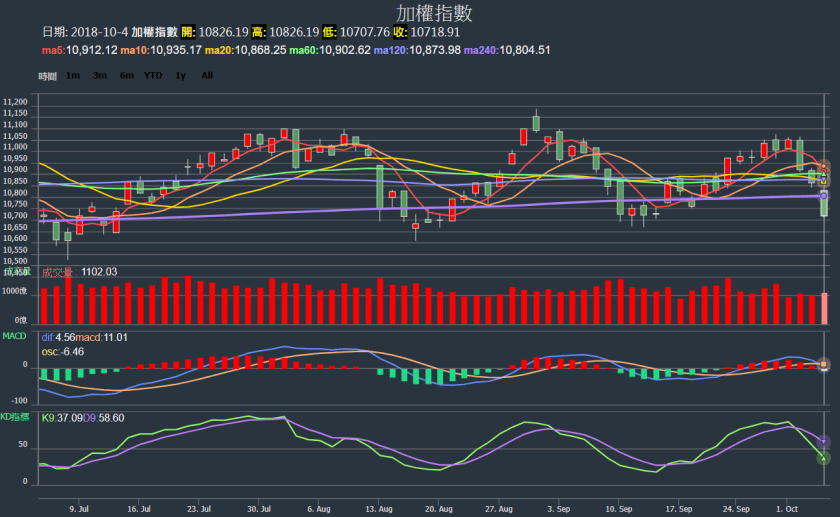Set the range to 6m
The height and width of the screenshot is (517, 840).
[x=126, y=75]
